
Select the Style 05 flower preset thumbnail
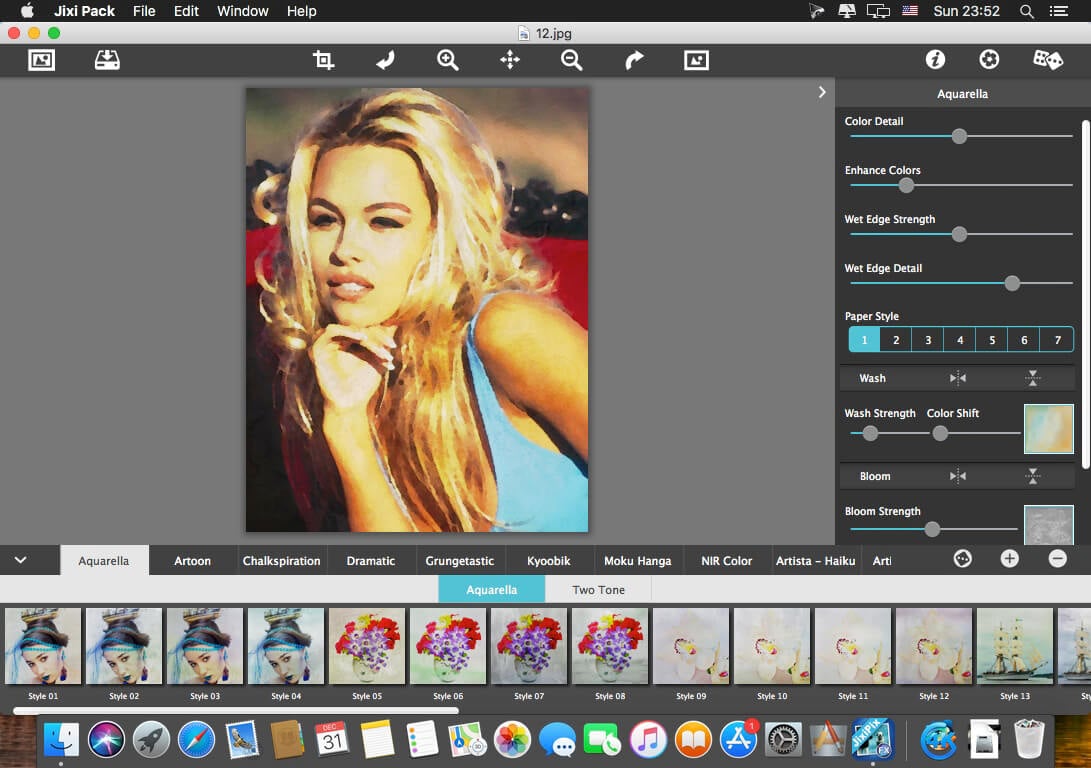coord(367,646)
